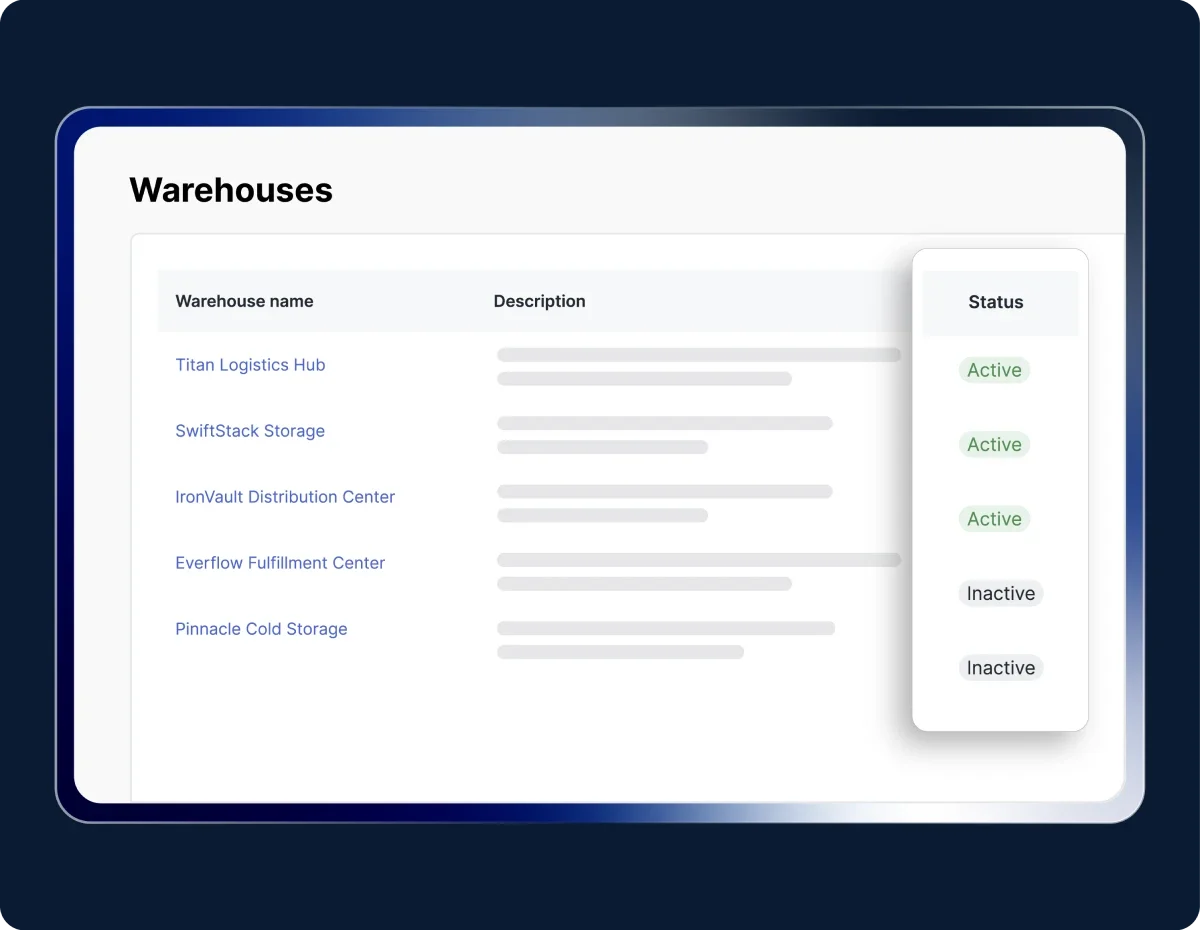Click Active badge in SwiftStack Storage row

click(x=994, y=445)
